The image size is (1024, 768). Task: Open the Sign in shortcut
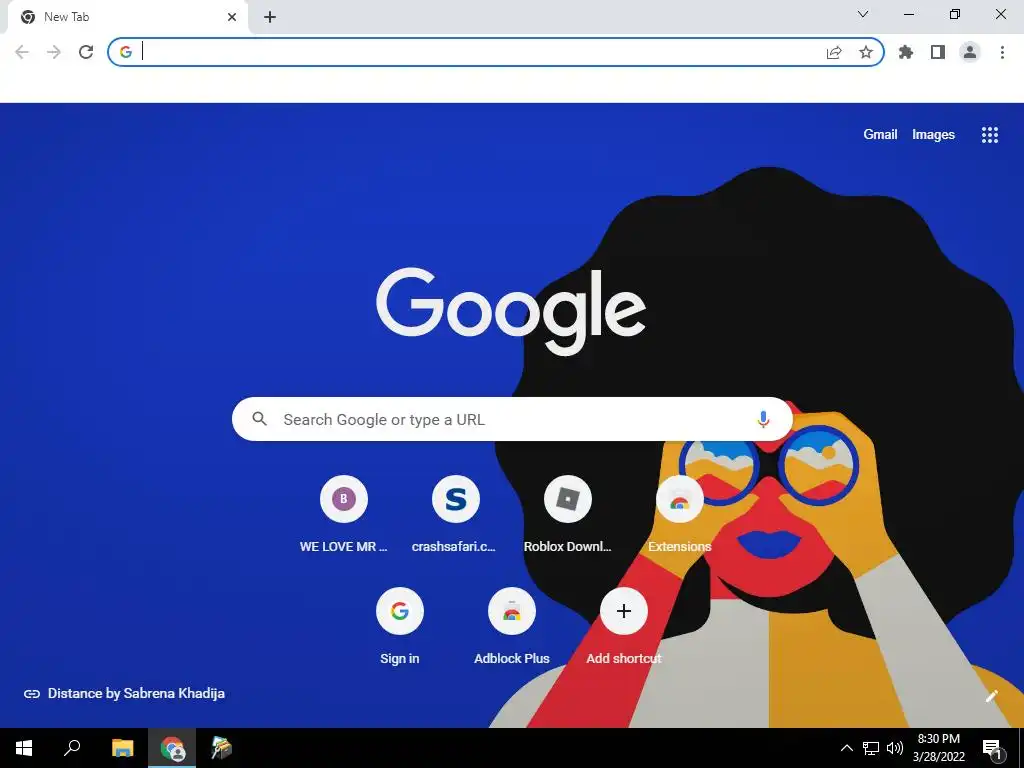coord(400,627)
